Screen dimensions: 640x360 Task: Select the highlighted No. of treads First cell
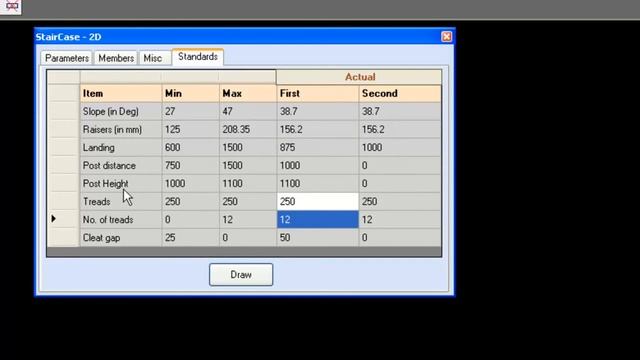318,220
